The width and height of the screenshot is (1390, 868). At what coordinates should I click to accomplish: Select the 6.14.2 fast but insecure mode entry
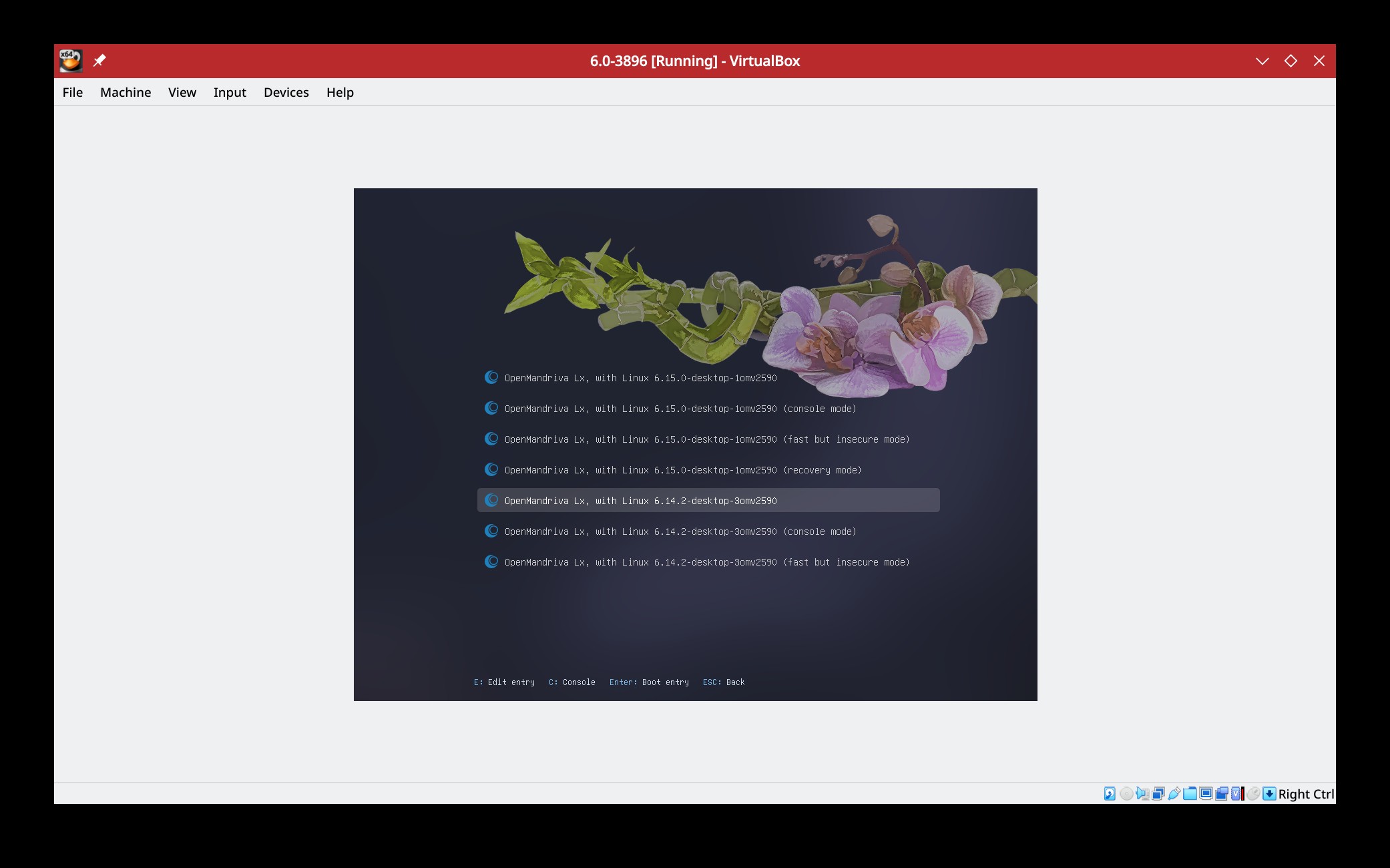point(708,562)
